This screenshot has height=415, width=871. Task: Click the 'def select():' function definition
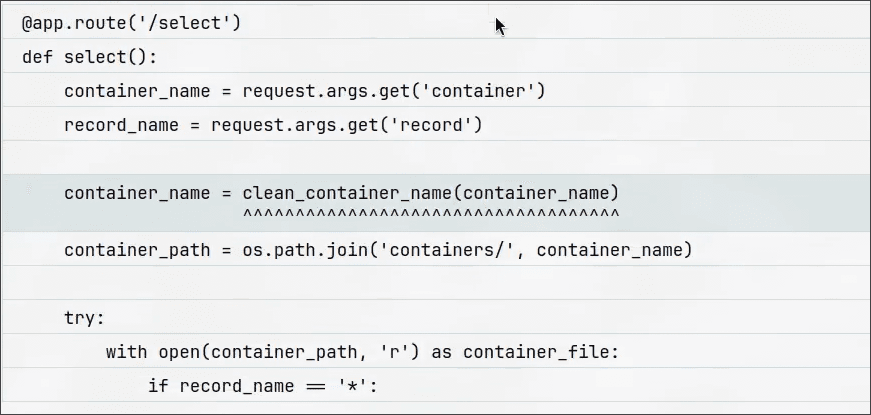(89, 57)
